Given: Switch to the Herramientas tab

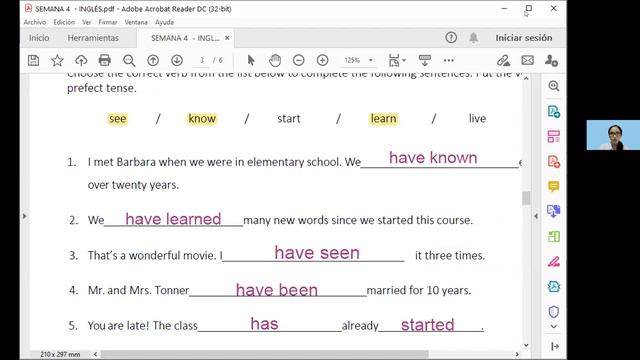Looking at the screenshot, I should (93, 38).
